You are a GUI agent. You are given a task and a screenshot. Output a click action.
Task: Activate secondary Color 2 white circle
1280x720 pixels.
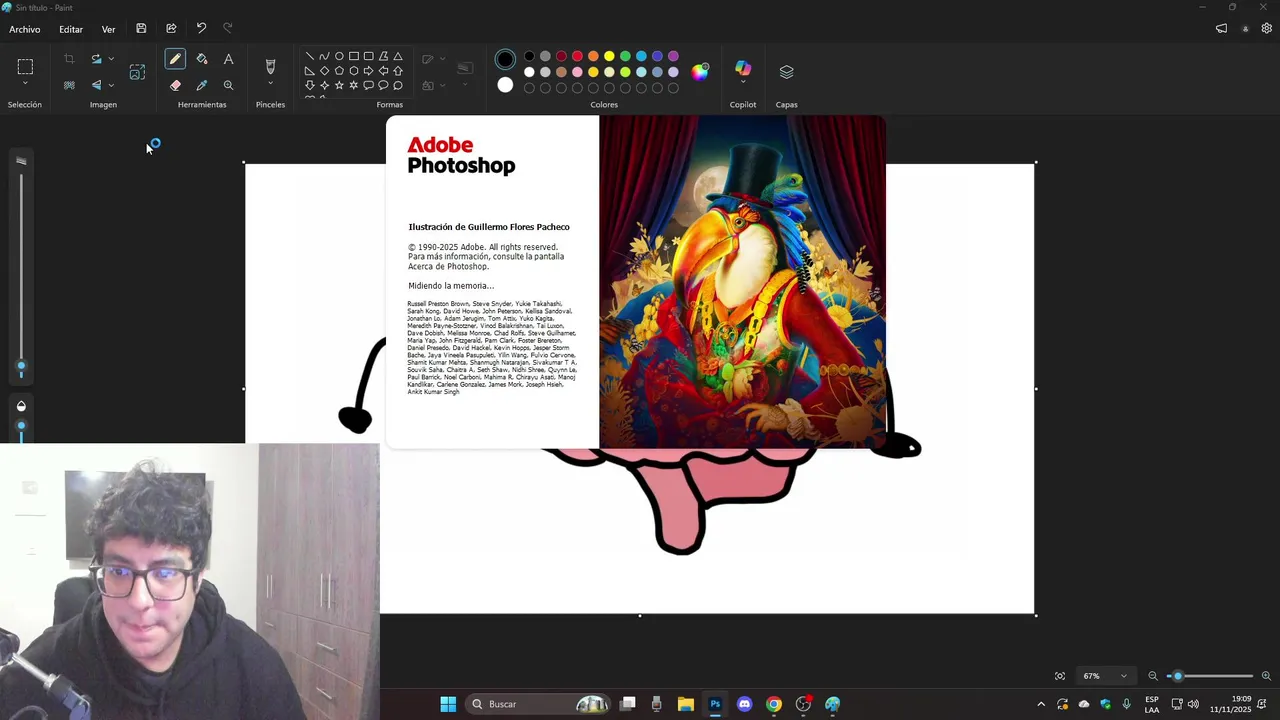tap(505, 85)
